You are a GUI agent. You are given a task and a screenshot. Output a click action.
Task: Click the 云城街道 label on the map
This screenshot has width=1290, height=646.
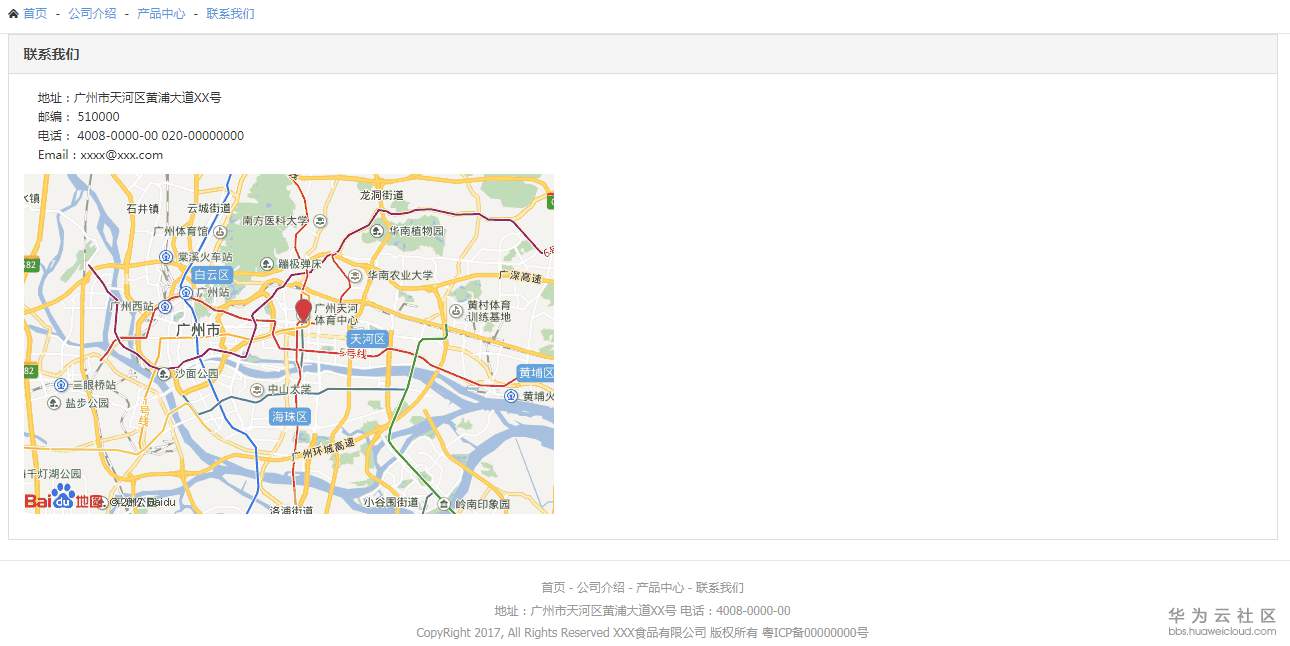[209, 209]
